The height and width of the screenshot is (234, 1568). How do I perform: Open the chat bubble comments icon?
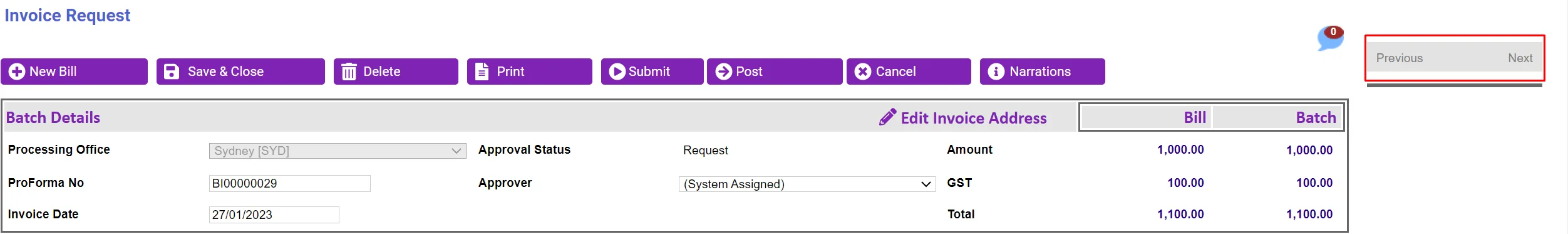click(1330, 38)
